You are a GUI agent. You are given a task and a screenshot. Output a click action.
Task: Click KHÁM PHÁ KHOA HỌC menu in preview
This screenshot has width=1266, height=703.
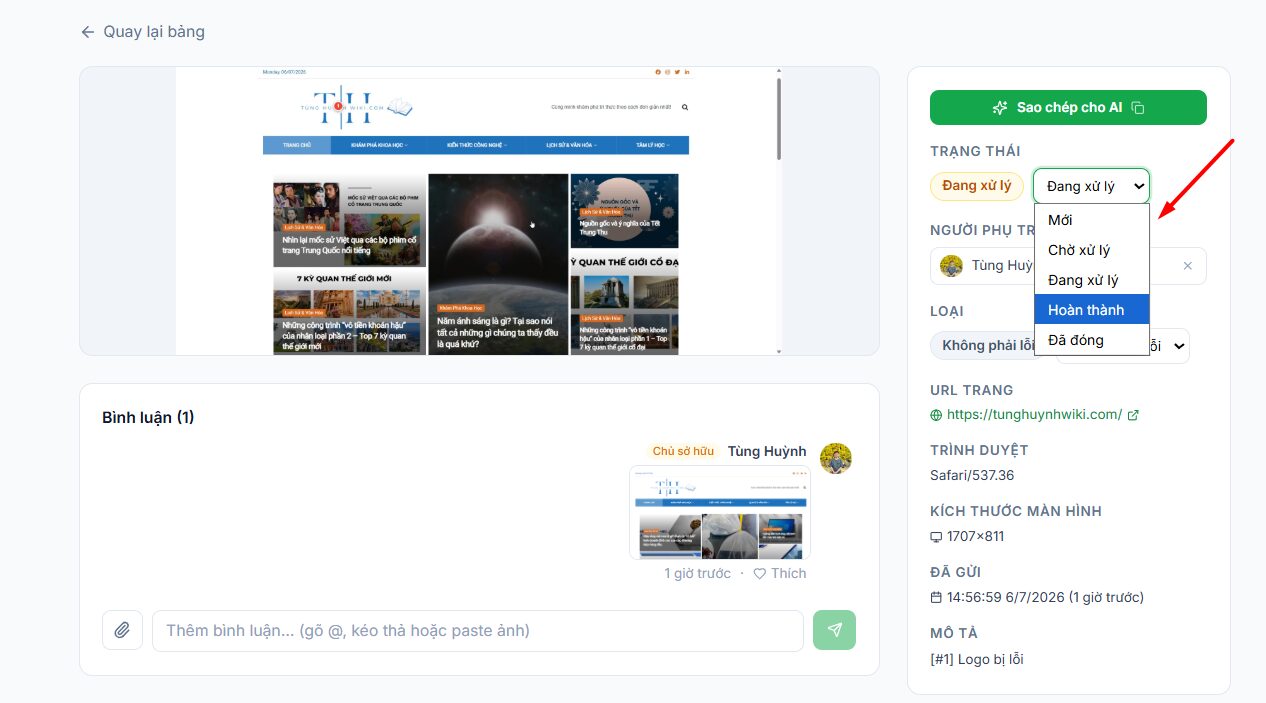(379, 145)
